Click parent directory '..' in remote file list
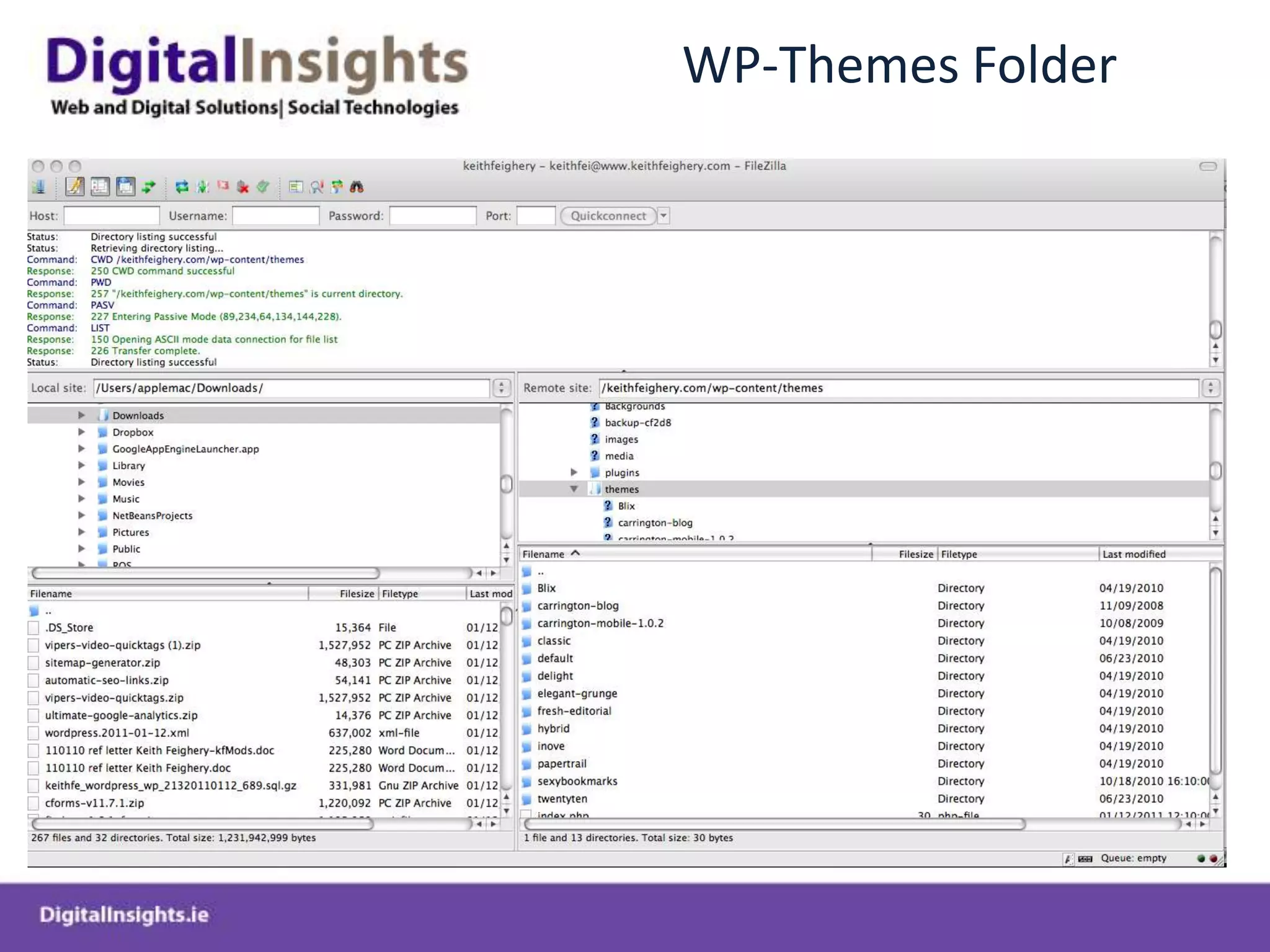Screen dimensions: 1270x952 tap(540, 571)
